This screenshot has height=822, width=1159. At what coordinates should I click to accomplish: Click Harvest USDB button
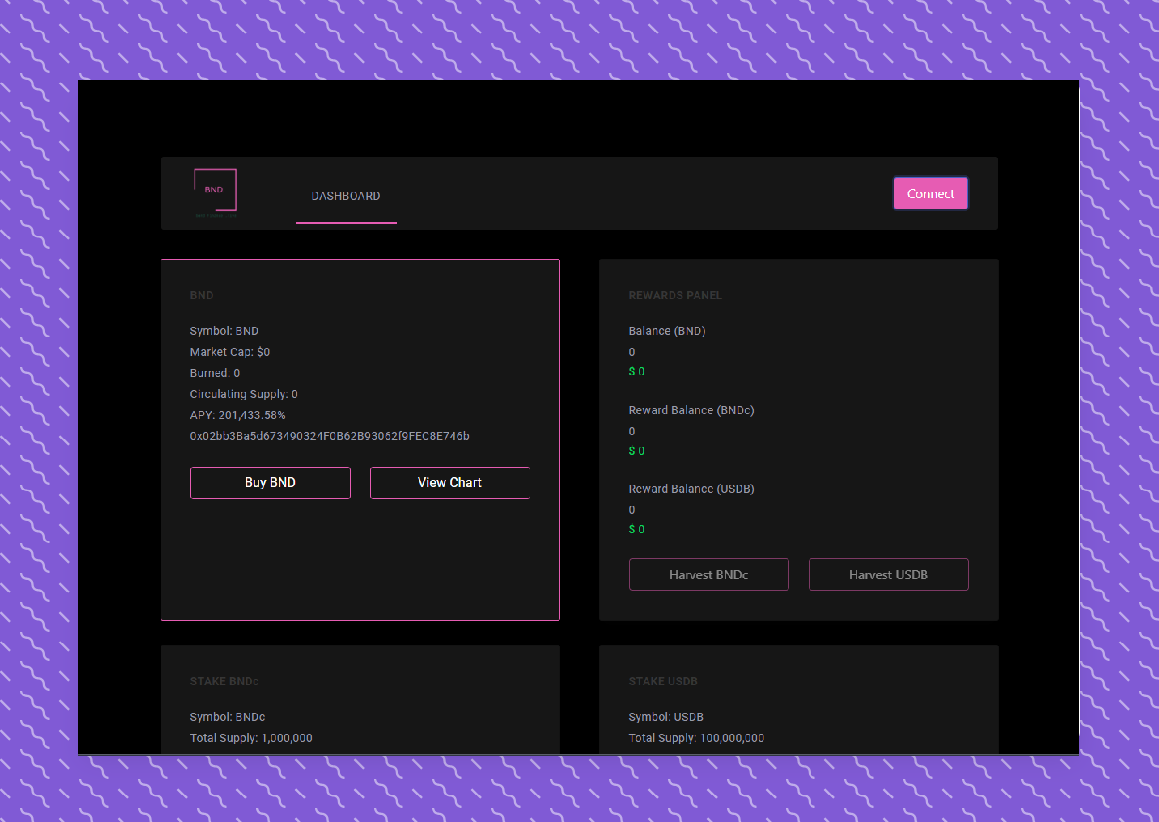click(x=888, y=575)
